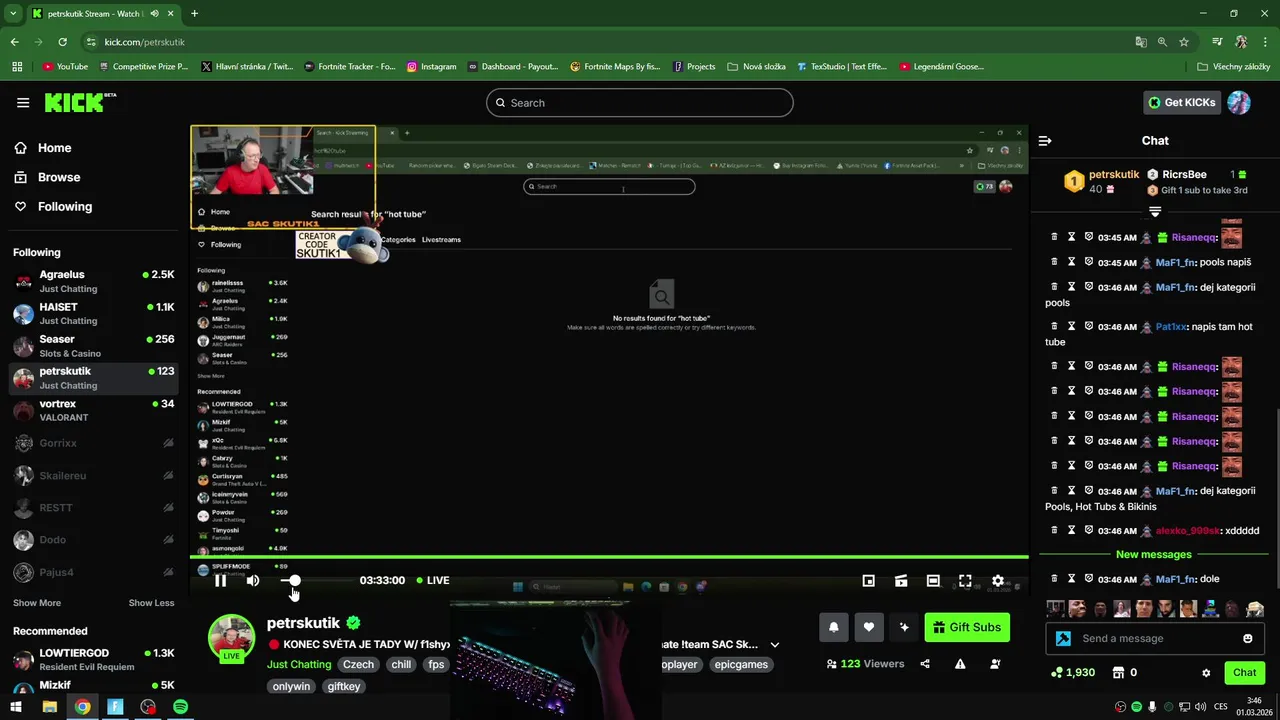Send message with green Chat button
The height and width of the screenshot is (720, 1280).
pos(1244,673)
